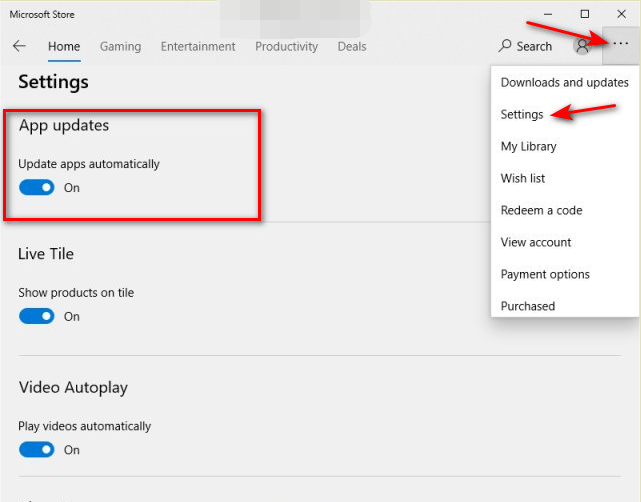Select Settings in the dropdown menu
The height and width of the screenshot is (502, 641).
[522, 114]
